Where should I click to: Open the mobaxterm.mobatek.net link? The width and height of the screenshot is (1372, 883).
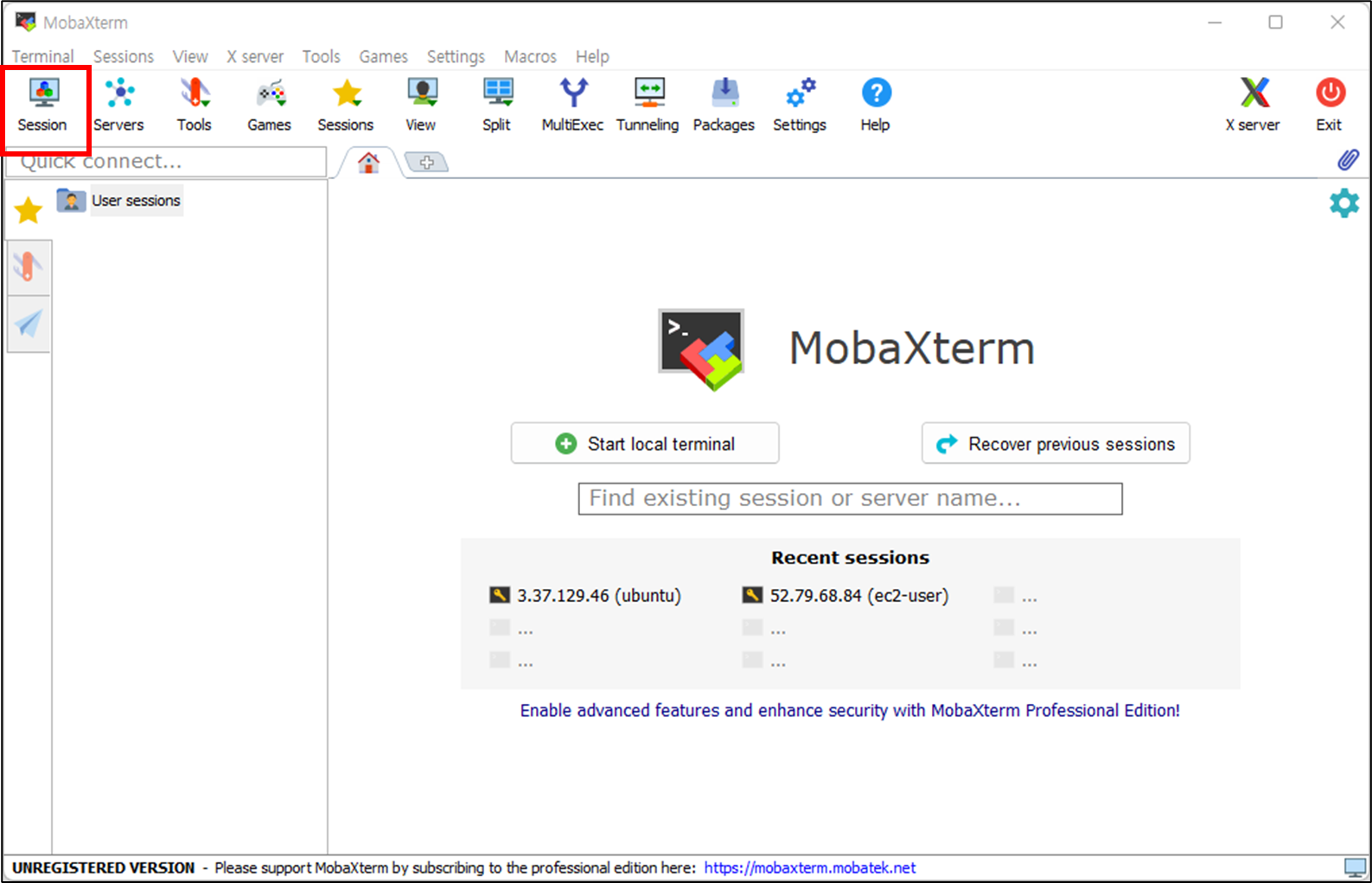point(809,867)
